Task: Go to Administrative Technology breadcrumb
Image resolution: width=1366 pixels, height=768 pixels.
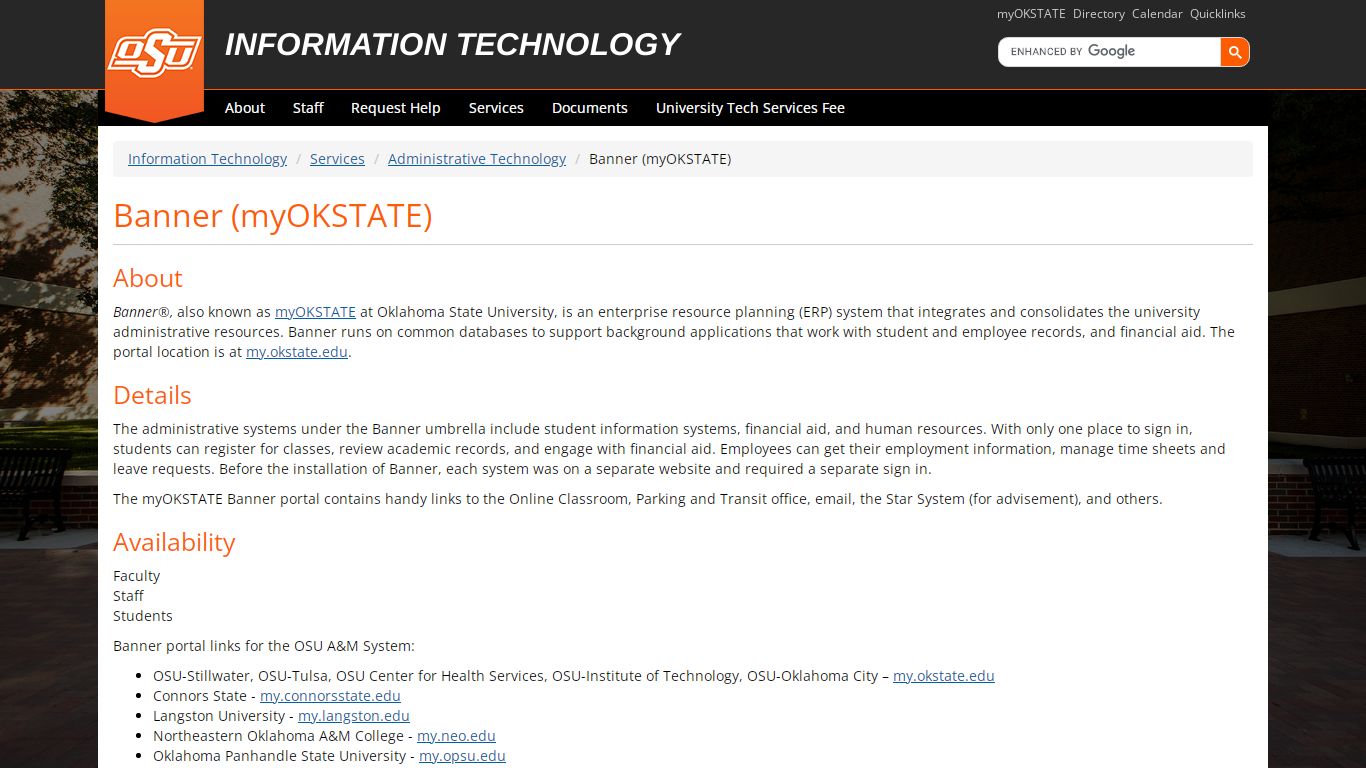Action: coord(477,159)
